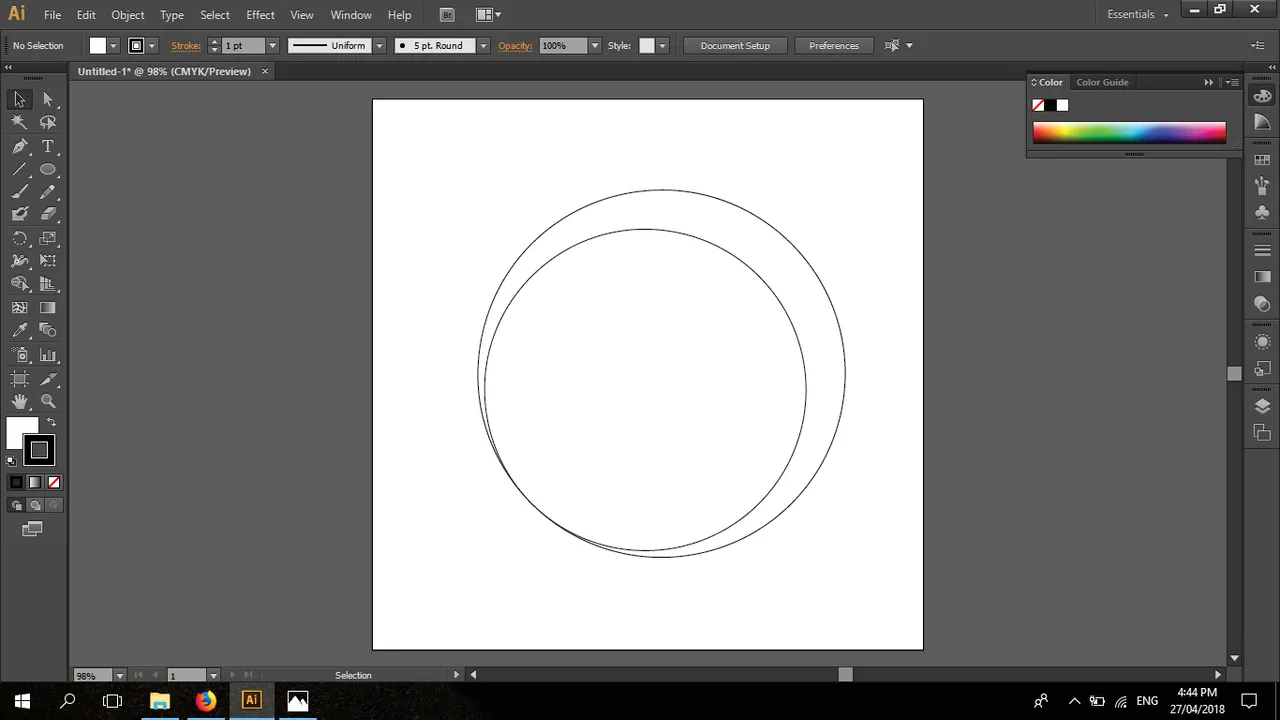Select the Lasso tool

pos(48,122)
